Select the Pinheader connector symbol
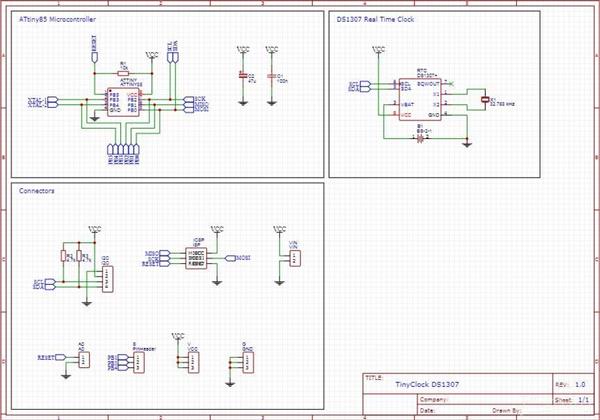The height and width of the screenshot is (420, 600). click(139, 362)
